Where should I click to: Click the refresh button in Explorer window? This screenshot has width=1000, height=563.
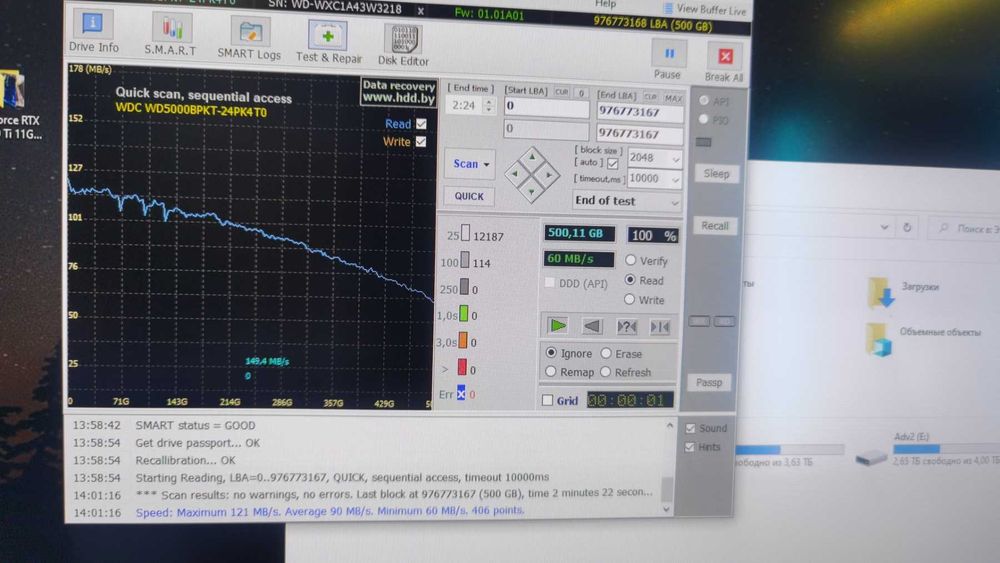(907, 227)
